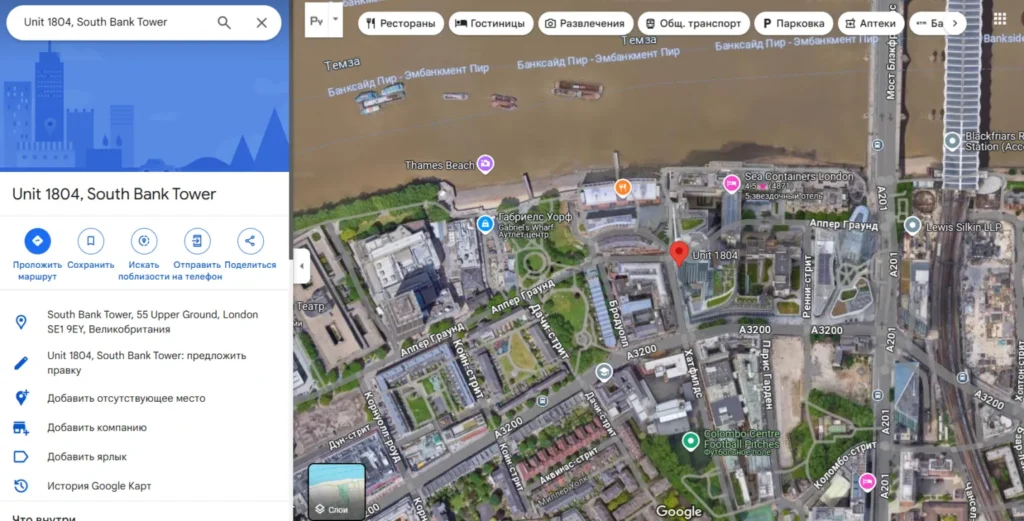
Task: Collapse the side panel with arrow
Action: click(x=302, y=266)
